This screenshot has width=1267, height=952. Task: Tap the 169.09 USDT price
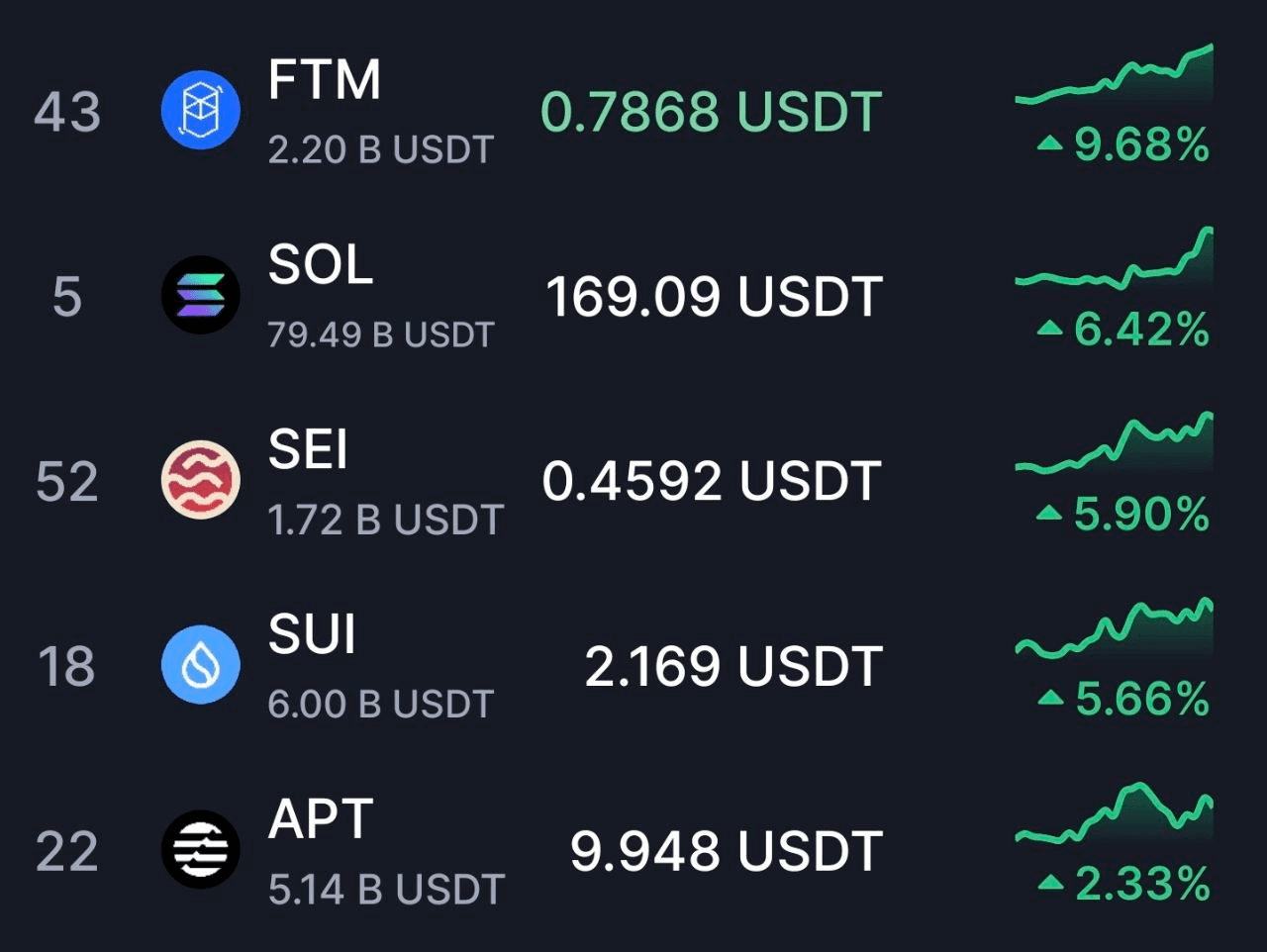click(x=715, y=296)
